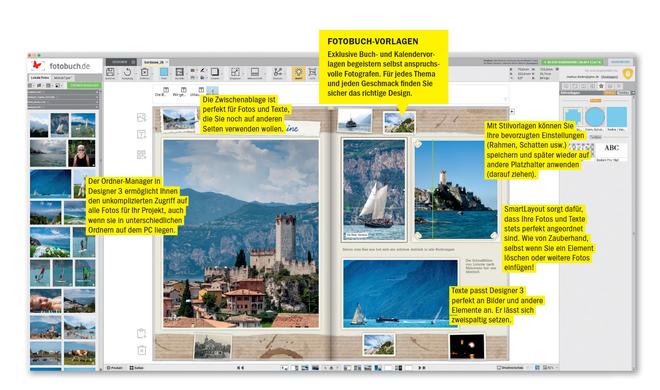660x390 pixels.
Task: Select the sleeping baby thumbnail in photo panel
Action: point(45,300)
